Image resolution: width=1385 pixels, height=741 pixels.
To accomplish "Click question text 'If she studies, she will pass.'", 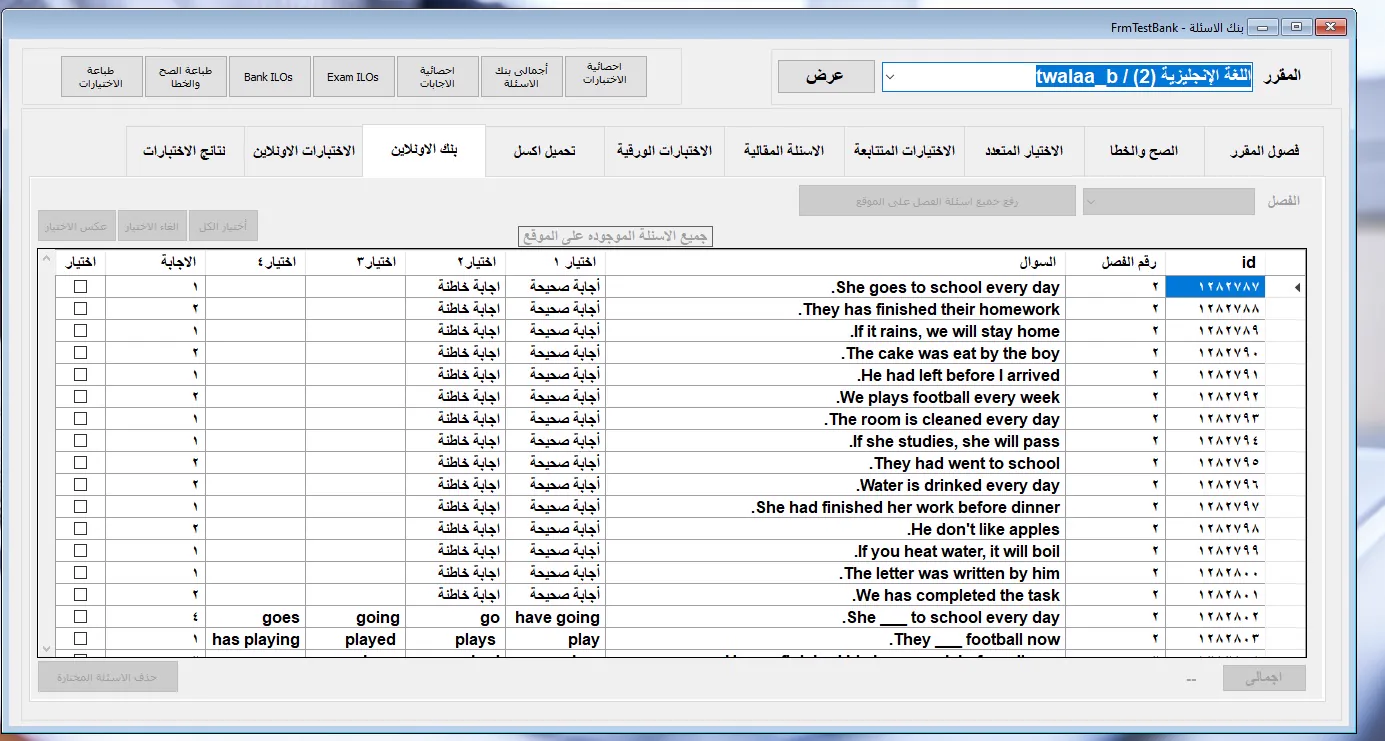I will (954, 441).
